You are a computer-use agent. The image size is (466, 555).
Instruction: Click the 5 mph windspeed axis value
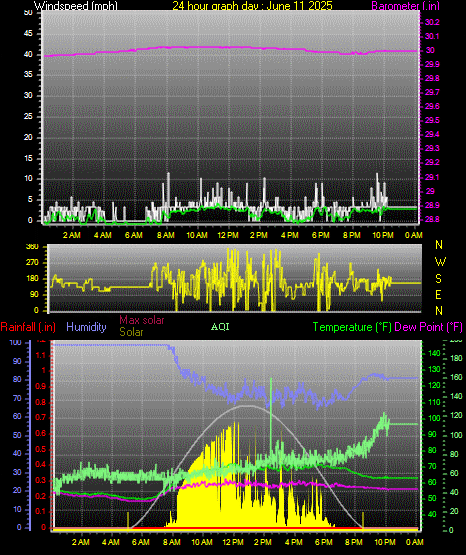coord(30,200)
